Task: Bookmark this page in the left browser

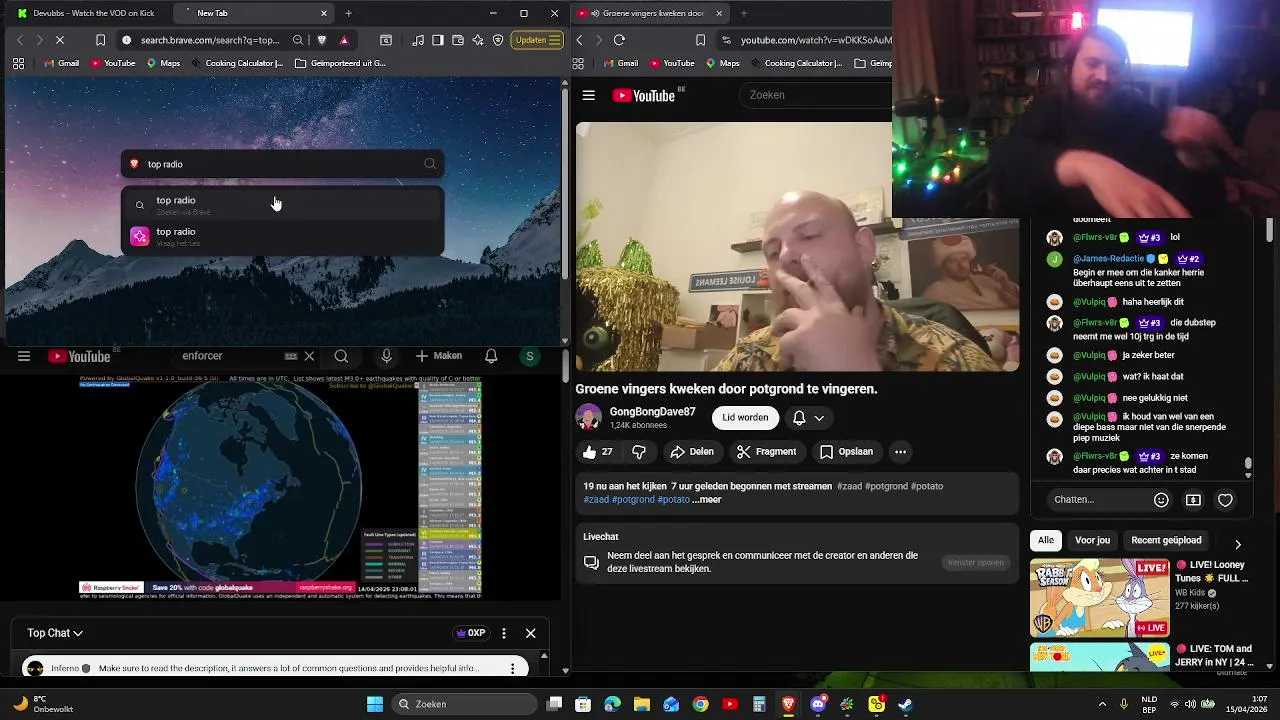Action: (x=100, y=40)
